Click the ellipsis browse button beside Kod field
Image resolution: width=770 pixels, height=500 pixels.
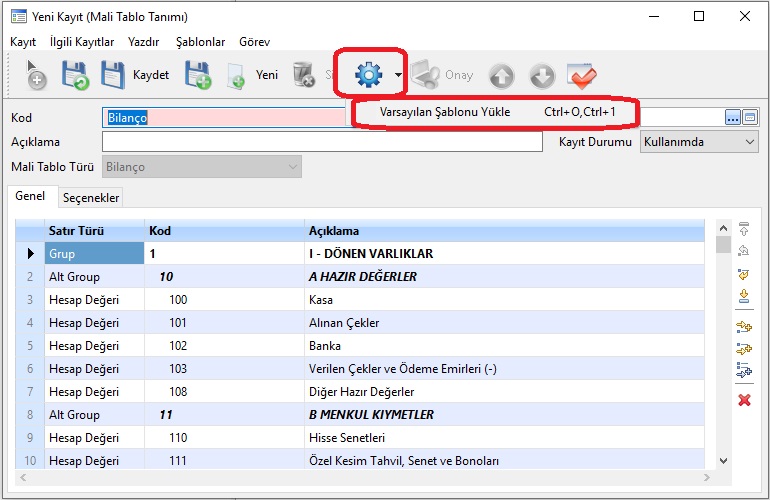pyautogui.click(x=733, y=117)
